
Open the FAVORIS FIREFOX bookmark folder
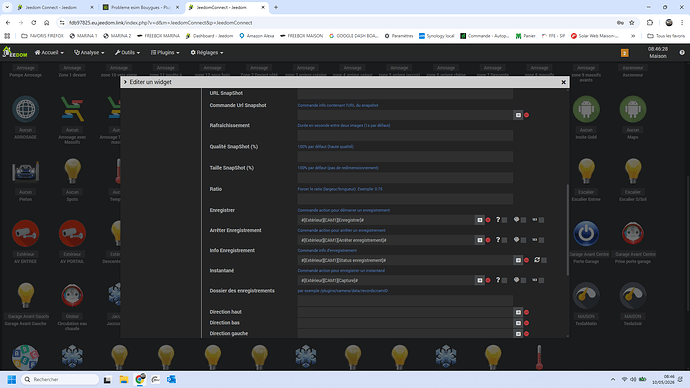pyautogui.click(x=43, y=36)
